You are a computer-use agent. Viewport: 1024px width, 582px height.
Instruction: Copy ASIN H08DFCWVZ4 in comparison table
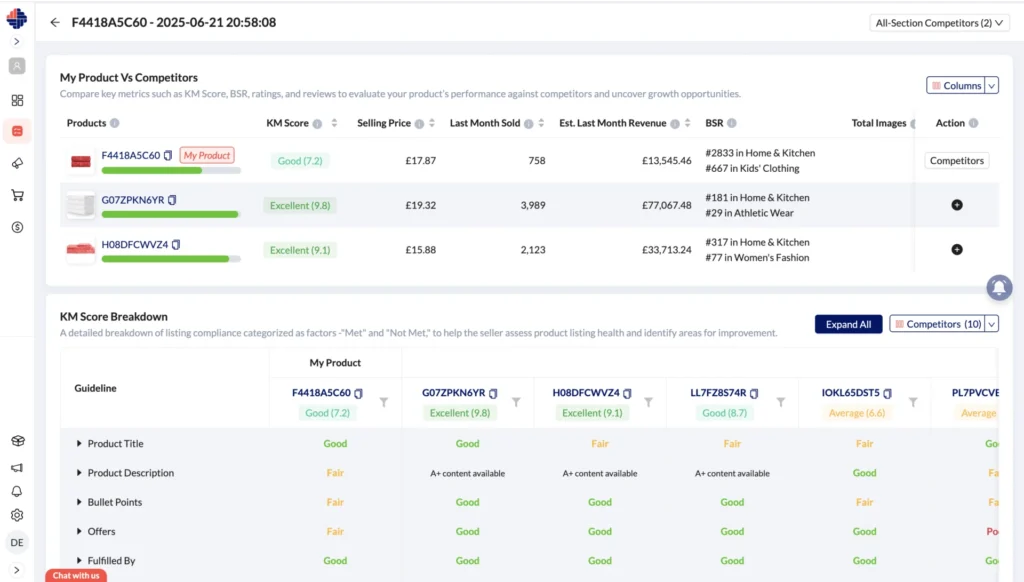click(176, 244)
